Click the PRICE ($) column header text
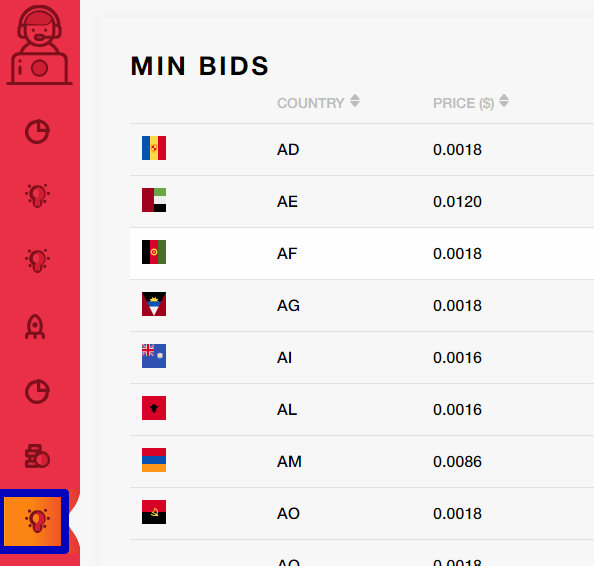Image resolution: width=594 pixels, height=566 pixels. point(463,103)
